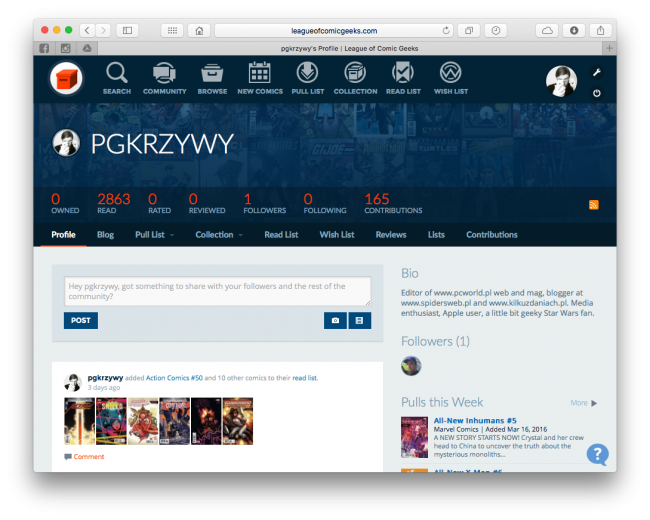Image resolution: width=650 pixels, height=520 pixels.
Task: Click the pgkrzywy username in the post
Action: pos(105,377)
